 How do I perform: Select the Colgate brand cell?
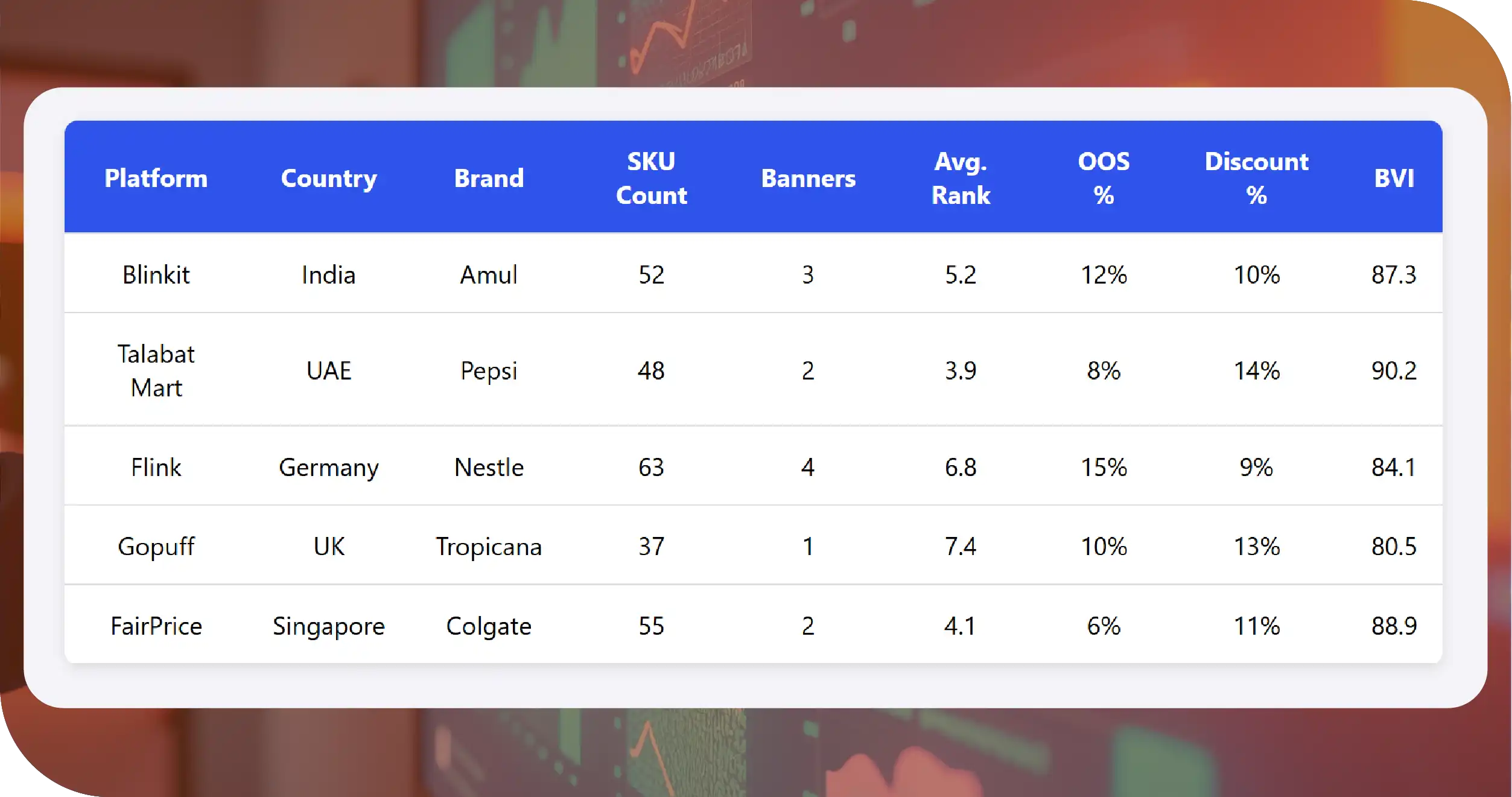click(489, 626)
